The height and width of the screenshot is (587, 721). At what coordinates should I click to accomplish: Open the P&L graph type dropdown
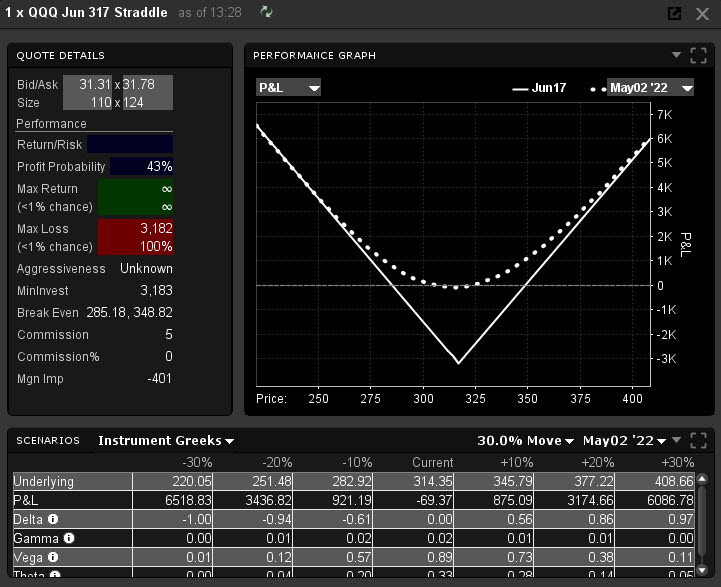point(288,87)
